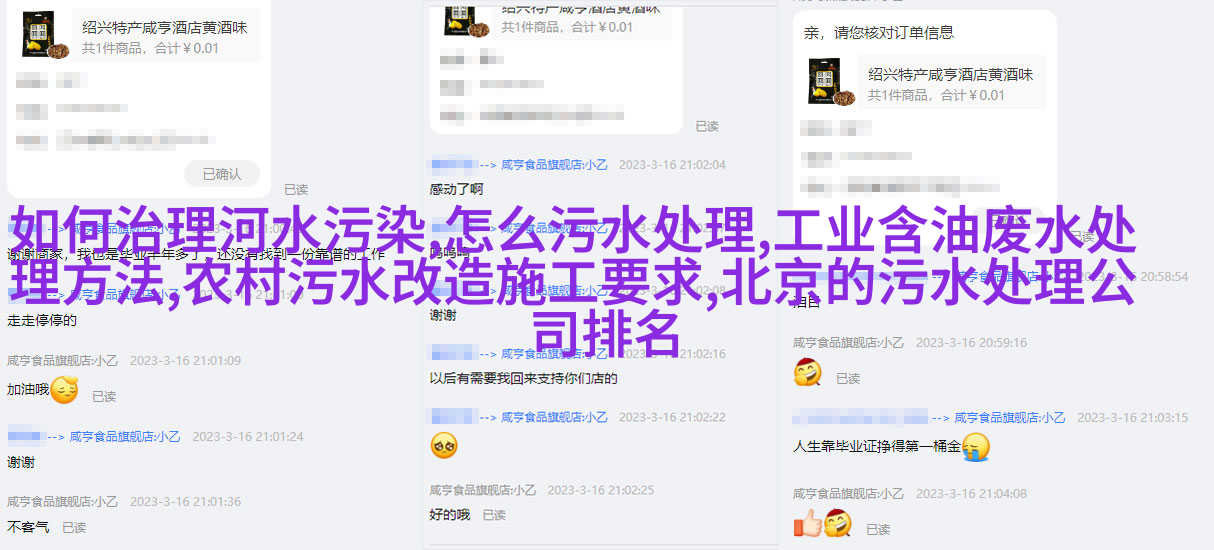Click the smiling emoji beside the thumbs-up
The height and width of the screenshot is (550, 1214).
(x=838, y=523)
